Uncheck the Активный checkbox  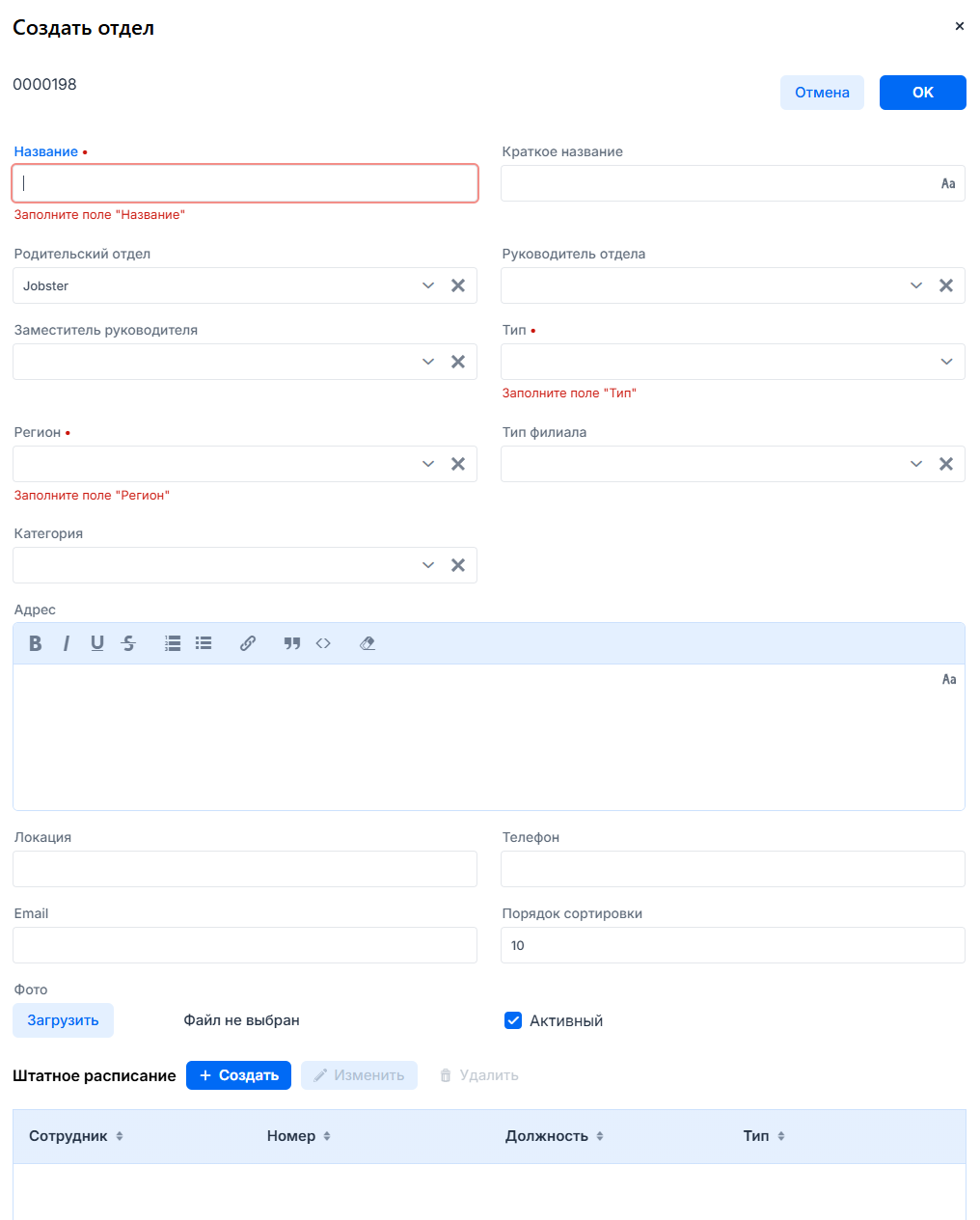(x=513, y=1020)
